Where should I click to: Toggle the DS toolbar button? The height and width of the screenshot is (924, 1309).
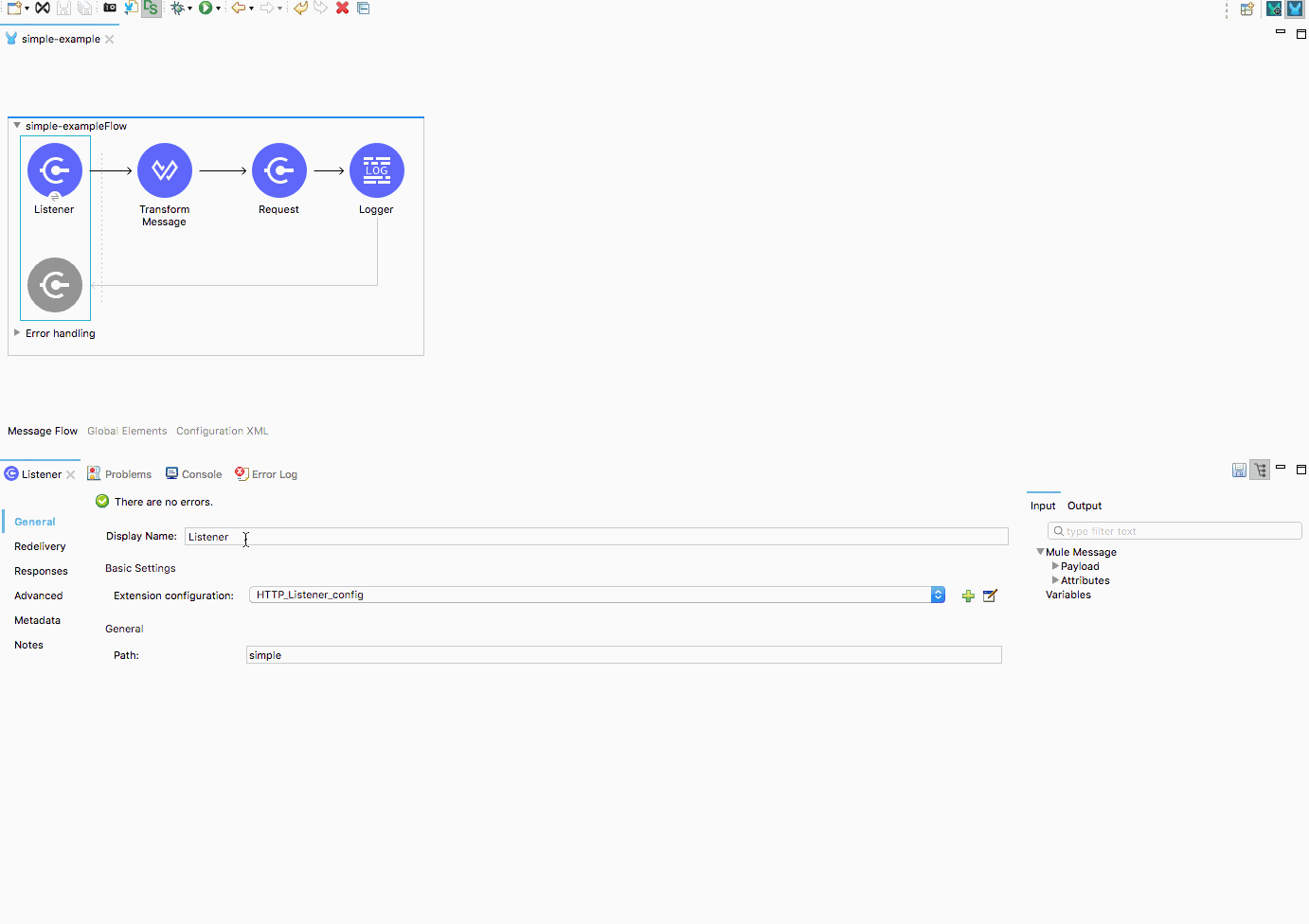[152, 9]
